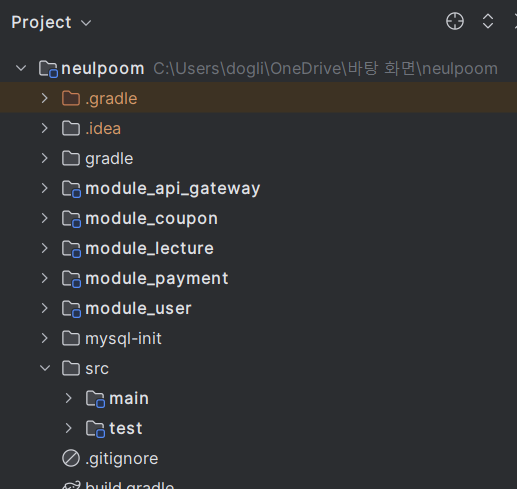Click the Expand/Collapse All arrows icon

(x=488, y=22)
